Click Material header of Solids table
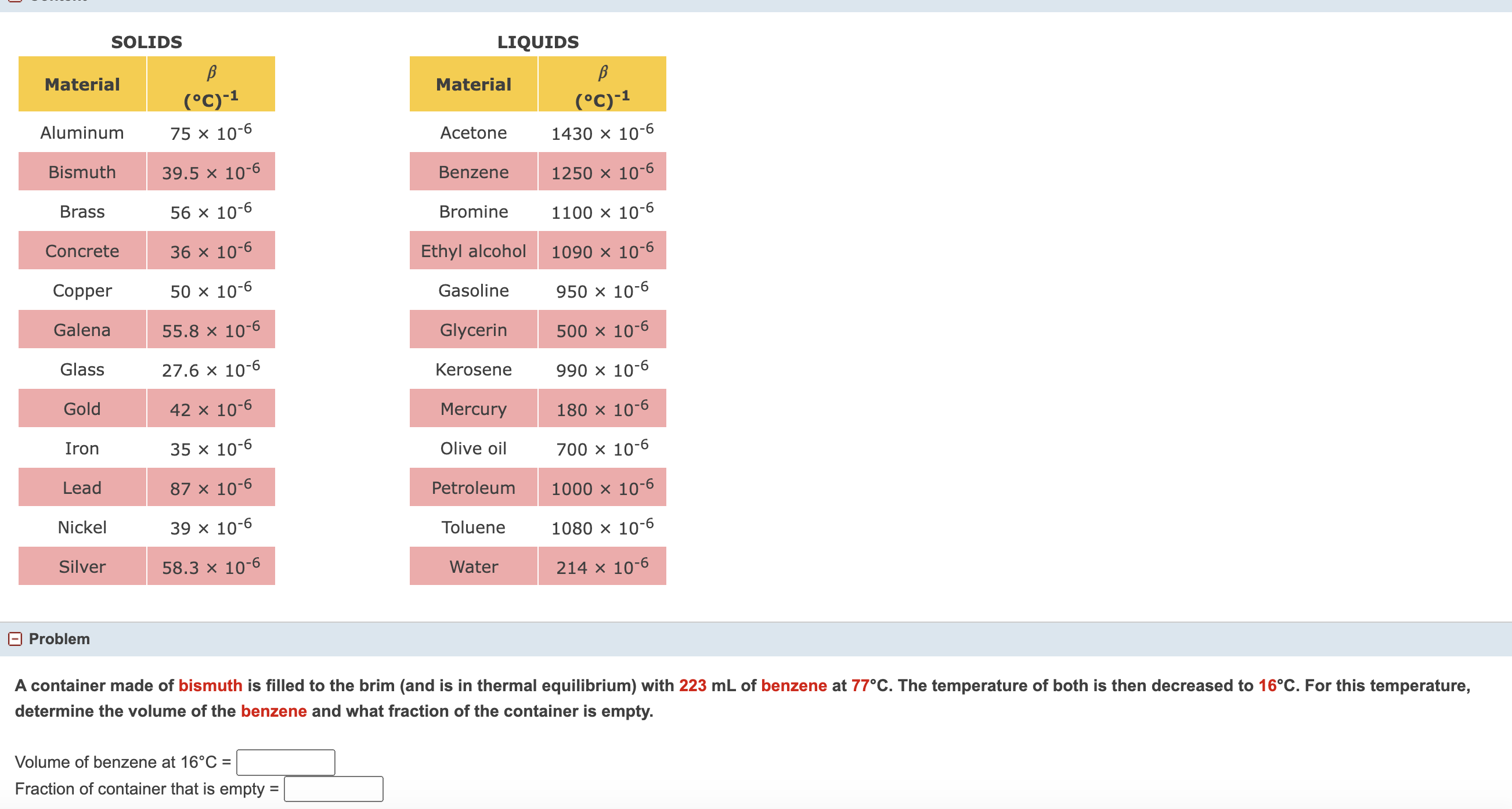 click(82, 85)
